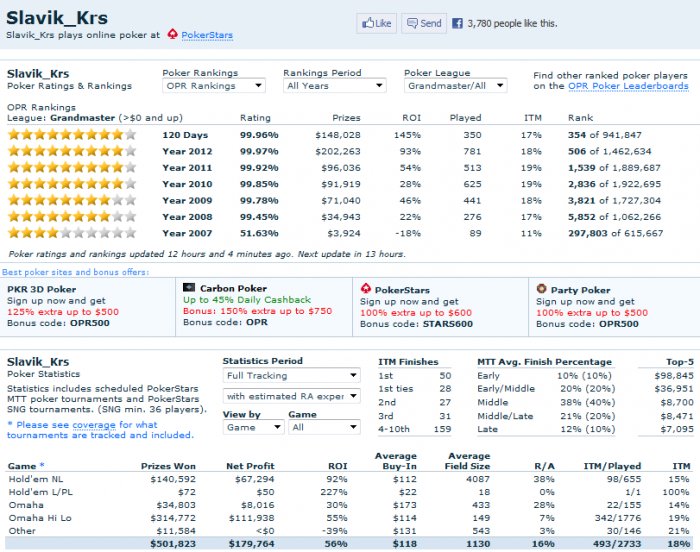Click the PokerStars spade icon in header
The width and height of the screenshot is (700, 552).
tap(172, 34)
